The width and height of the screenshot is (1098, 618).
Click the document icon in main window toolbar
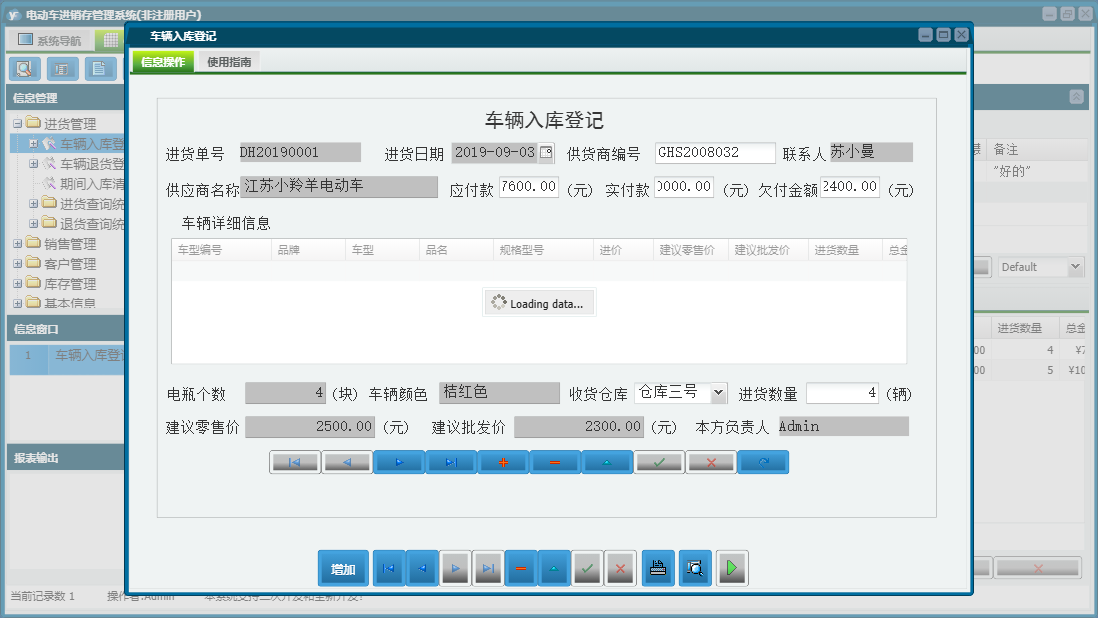coord(100,69)
